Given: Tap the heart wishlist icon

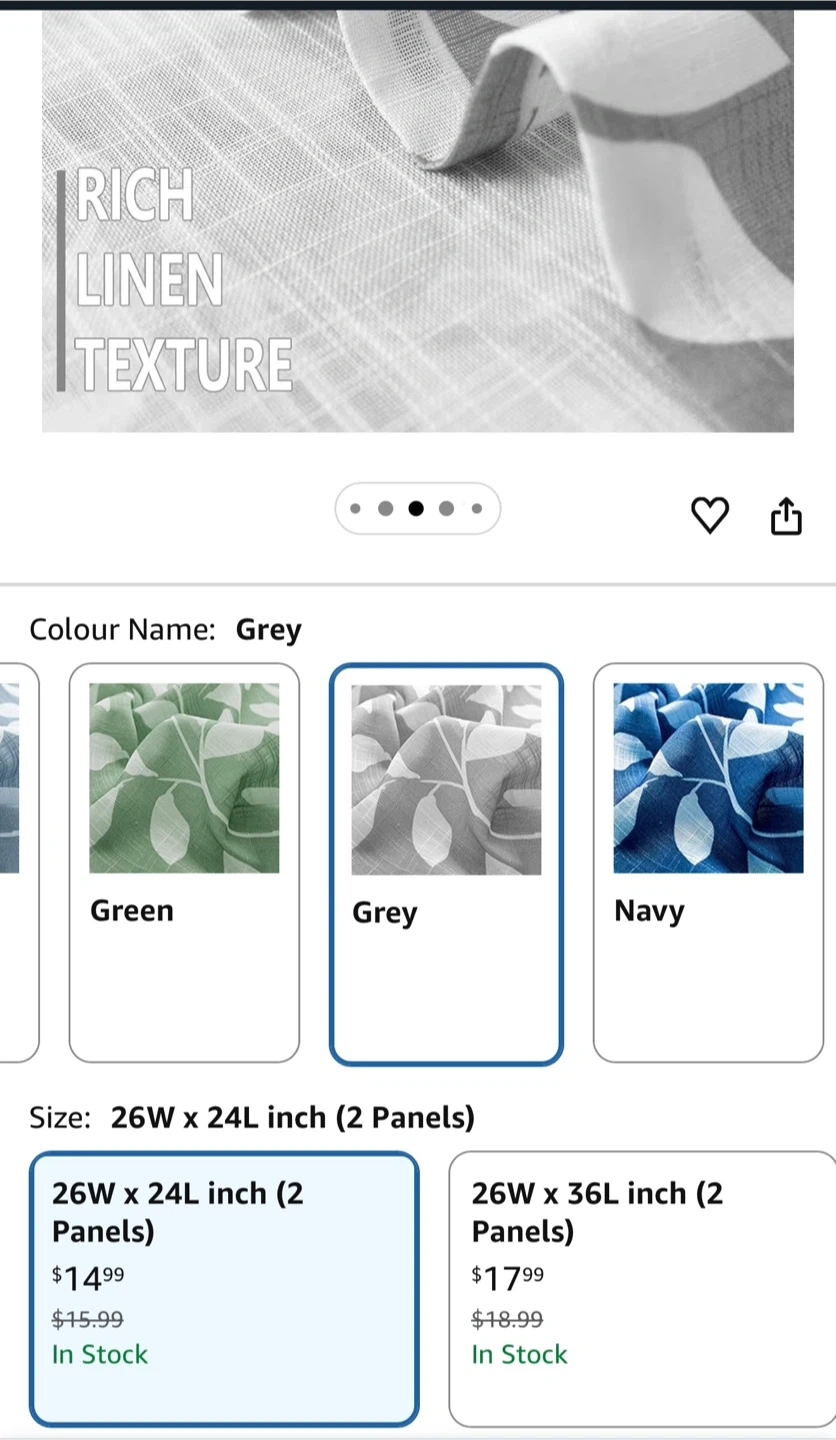Looking at the screenshot, I should (710, 515).
